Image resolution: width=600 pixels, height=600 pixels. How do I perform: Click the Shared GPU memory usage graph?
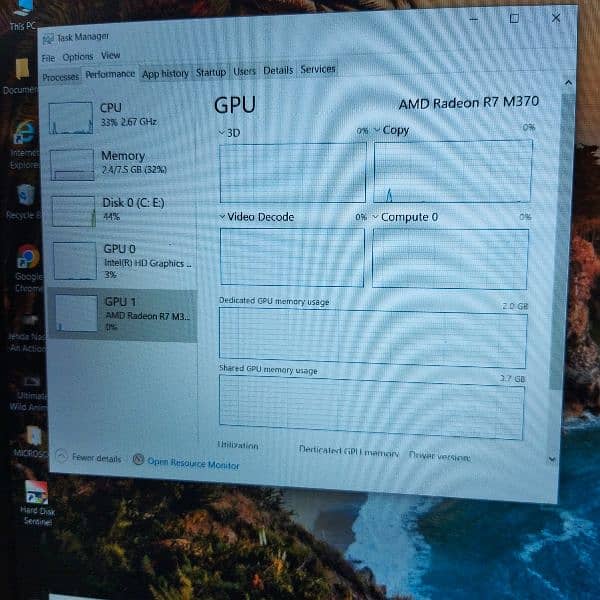coord(372,407)
